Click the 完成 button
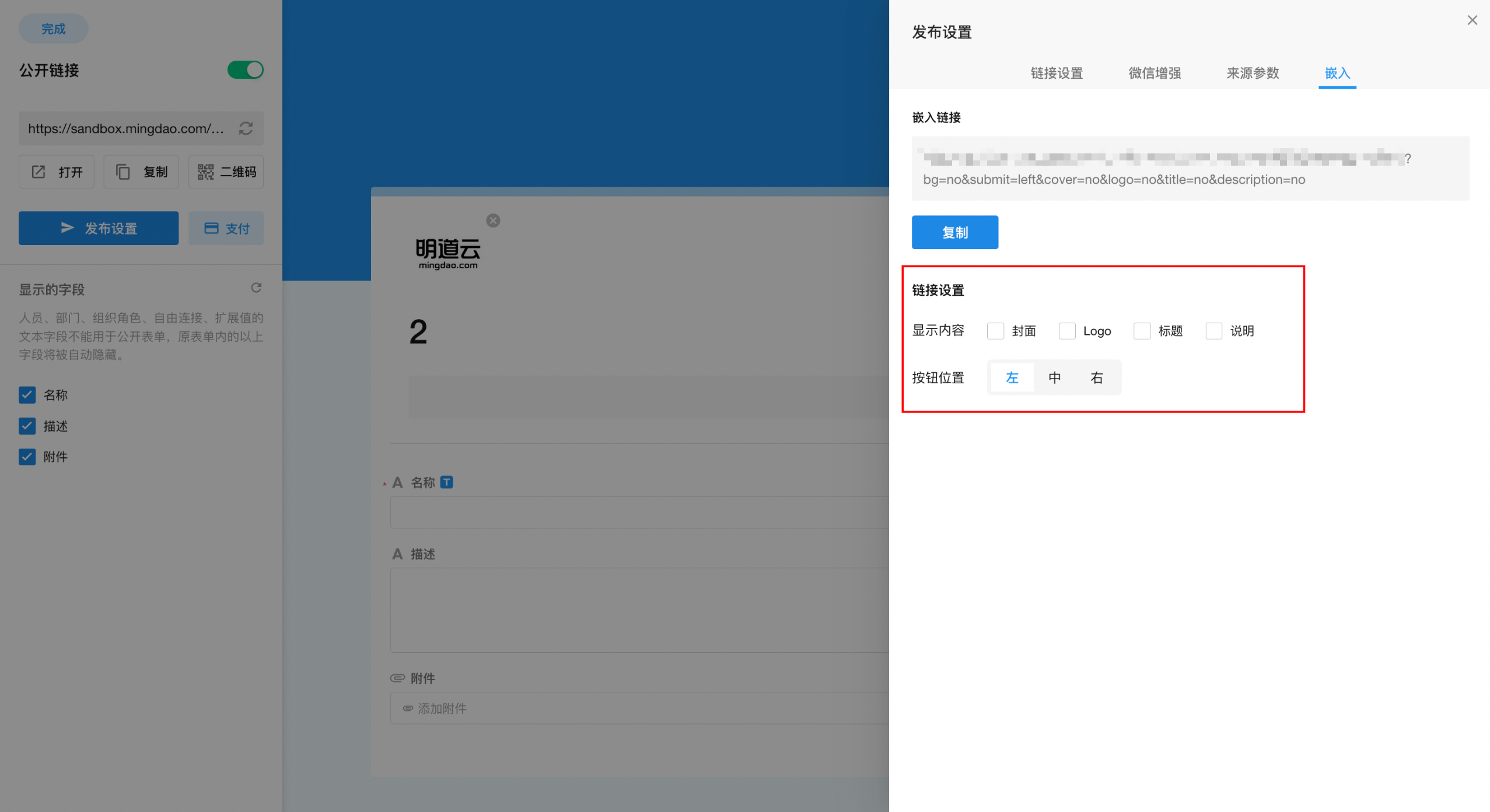This screenshot has width=1490, height=812. (53, 29)
